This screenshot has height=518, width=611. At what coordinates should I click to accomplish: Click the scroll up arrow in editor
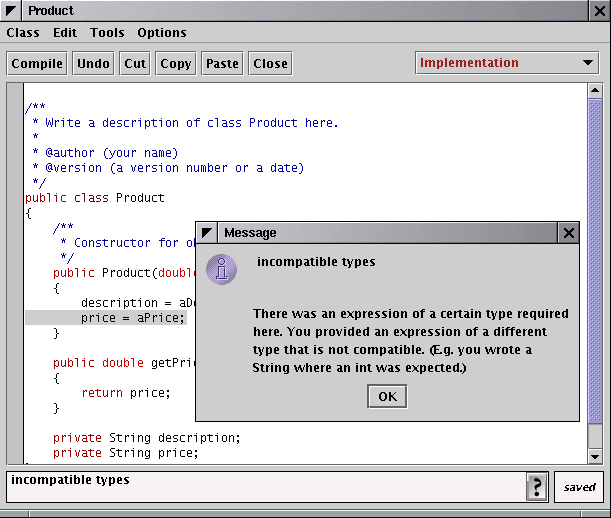(x=595, y=91)
